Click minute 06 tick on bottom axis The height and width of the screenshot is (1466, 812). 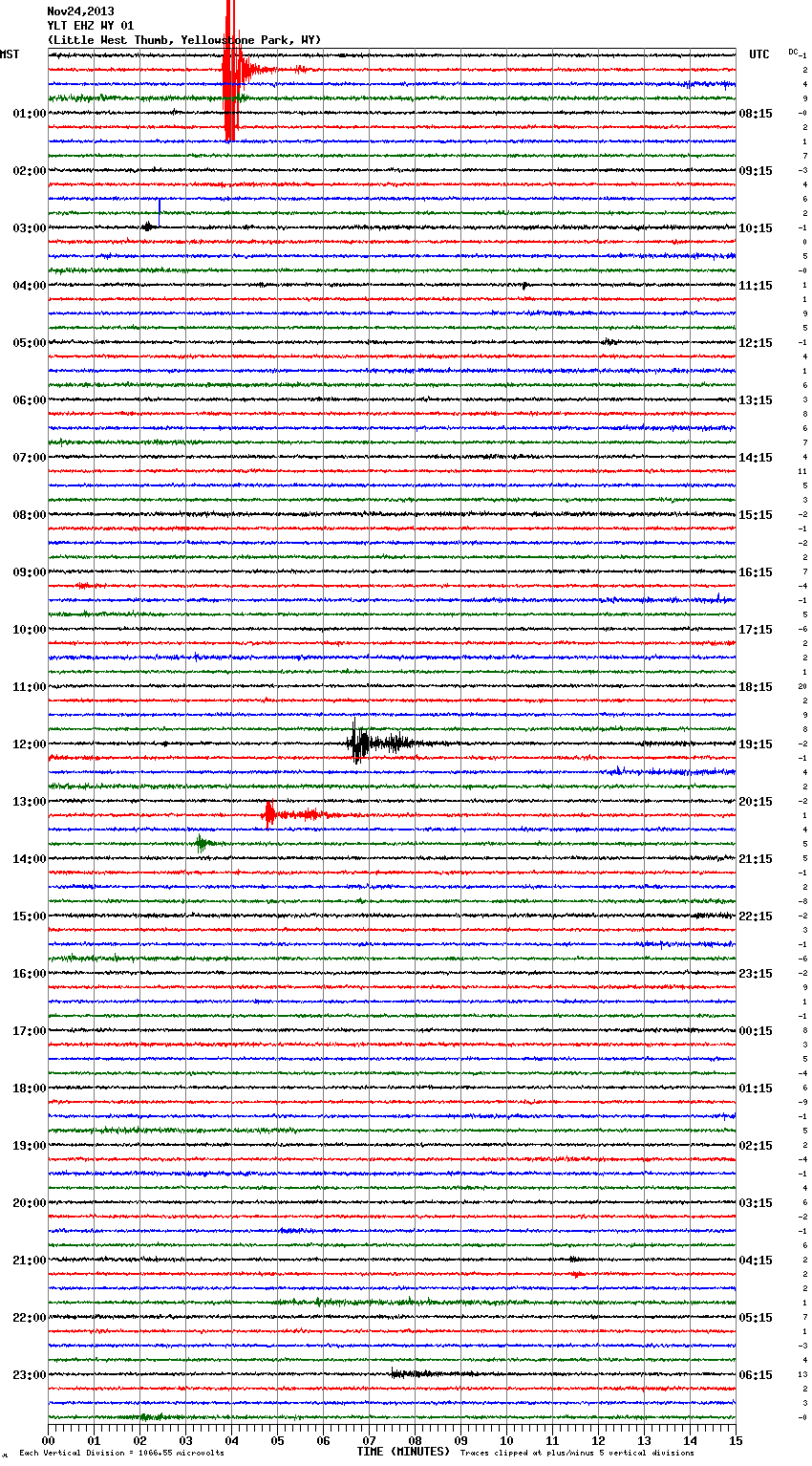click(324, 1440)
